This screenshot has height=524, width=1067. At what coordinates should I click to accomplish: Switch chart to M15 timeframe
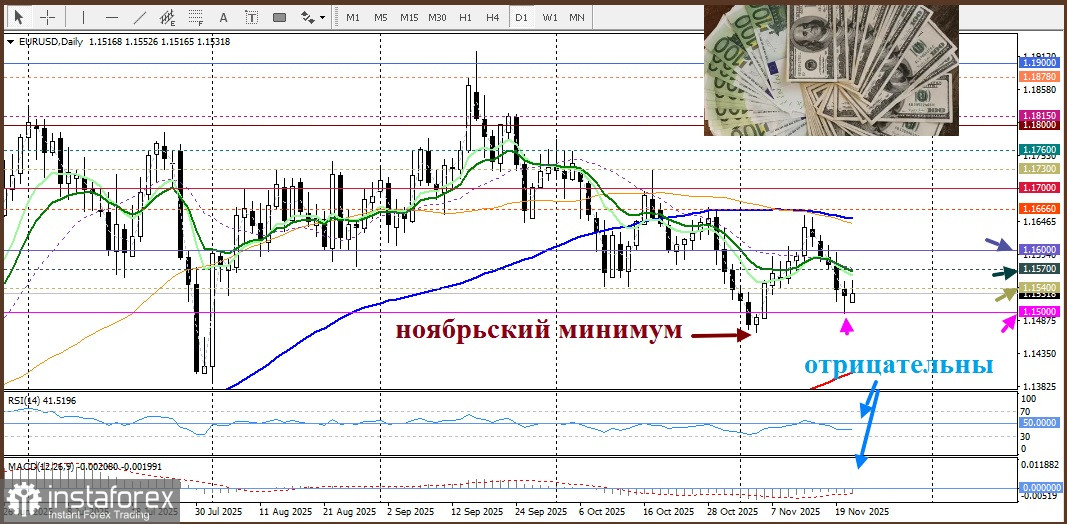pyautogui.click(x=409, y=18)
